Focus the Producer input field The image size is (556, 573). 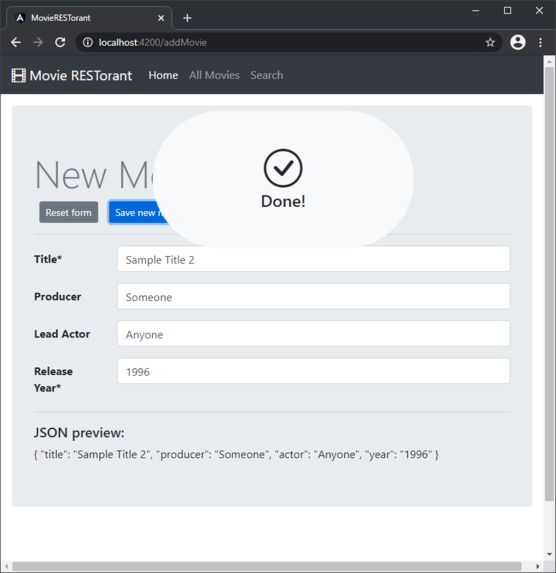[313, 296]
